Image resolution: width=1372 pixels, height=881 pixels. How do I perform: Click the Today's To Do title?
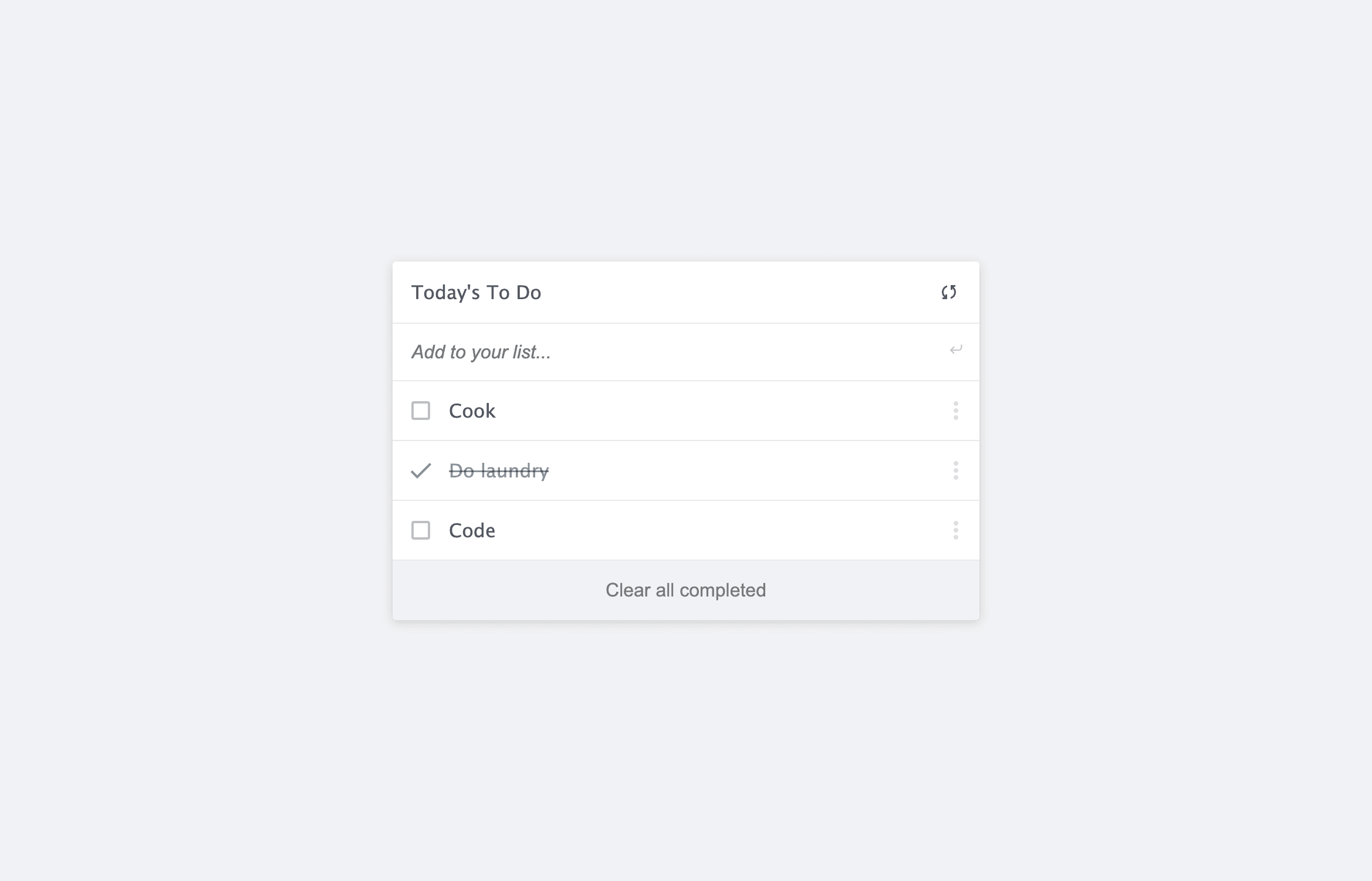tap(476, 292)
